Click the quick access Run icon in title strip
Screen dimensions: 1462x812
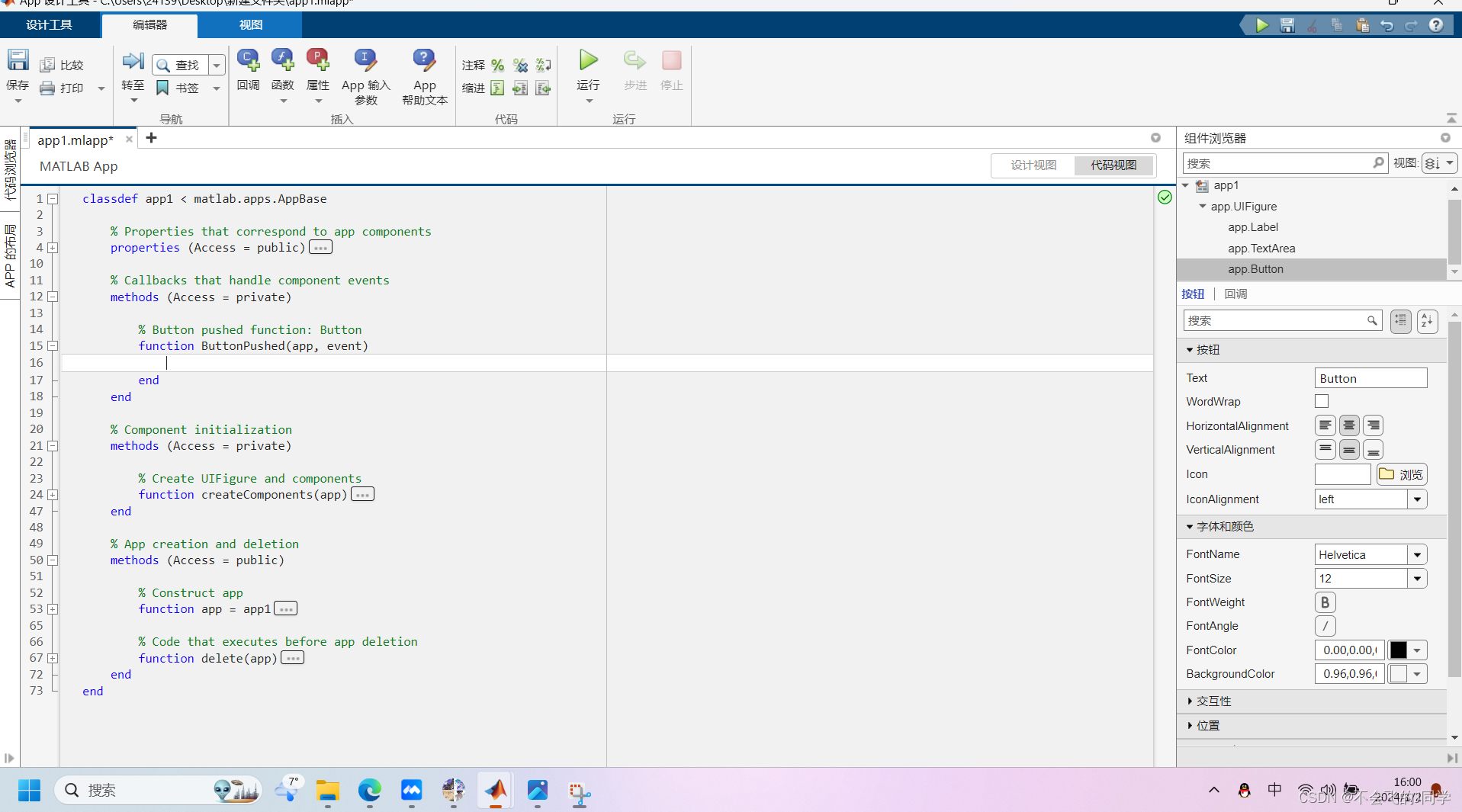coord(1262,25)
